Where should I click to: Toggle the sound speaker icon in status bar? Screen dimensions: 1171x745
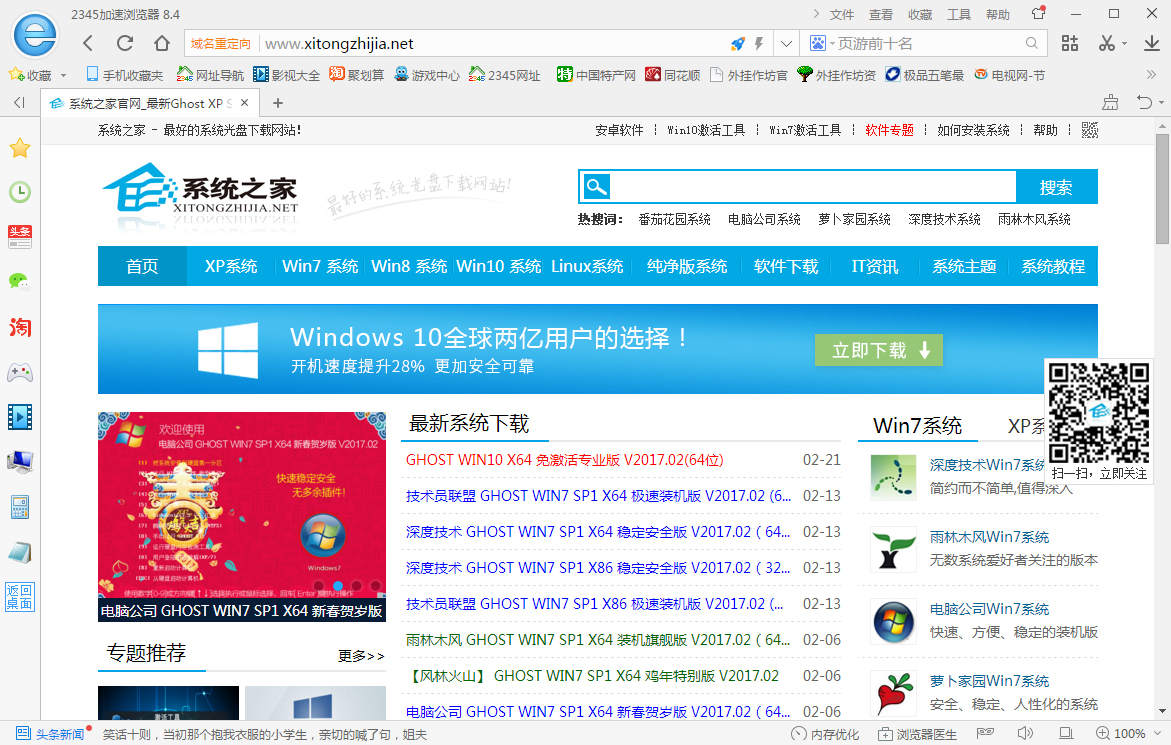(x=1025, y=734)
